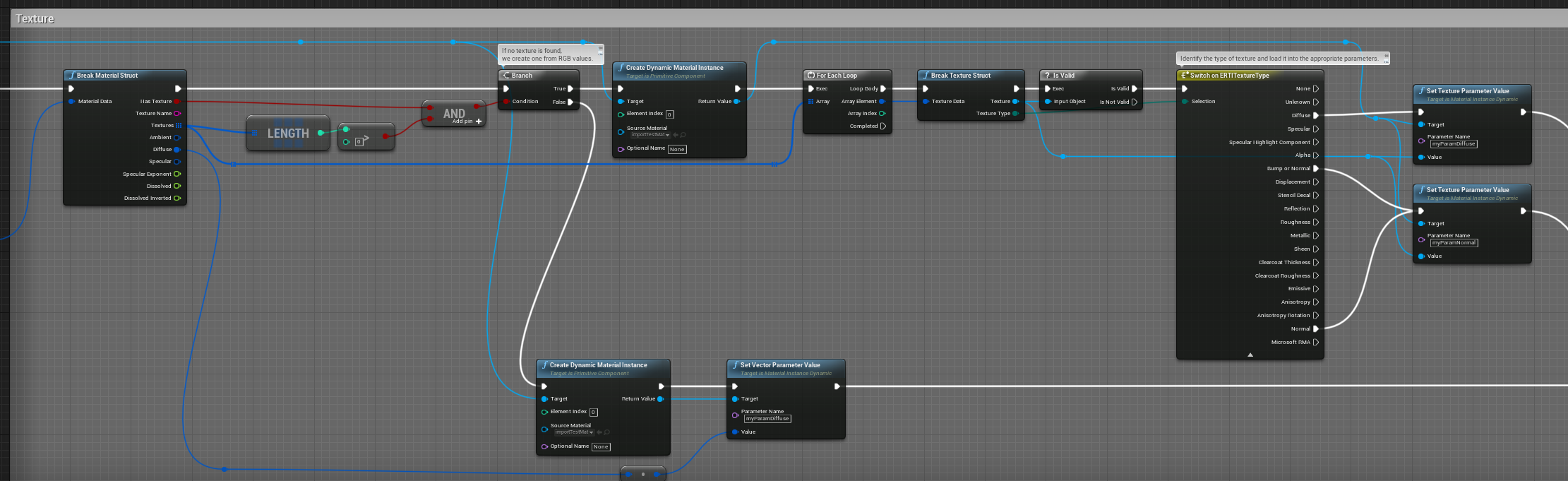Click the Has Texture output pin
The height and width of the screenshot is (481, 1568).
[x=176, y=102]
